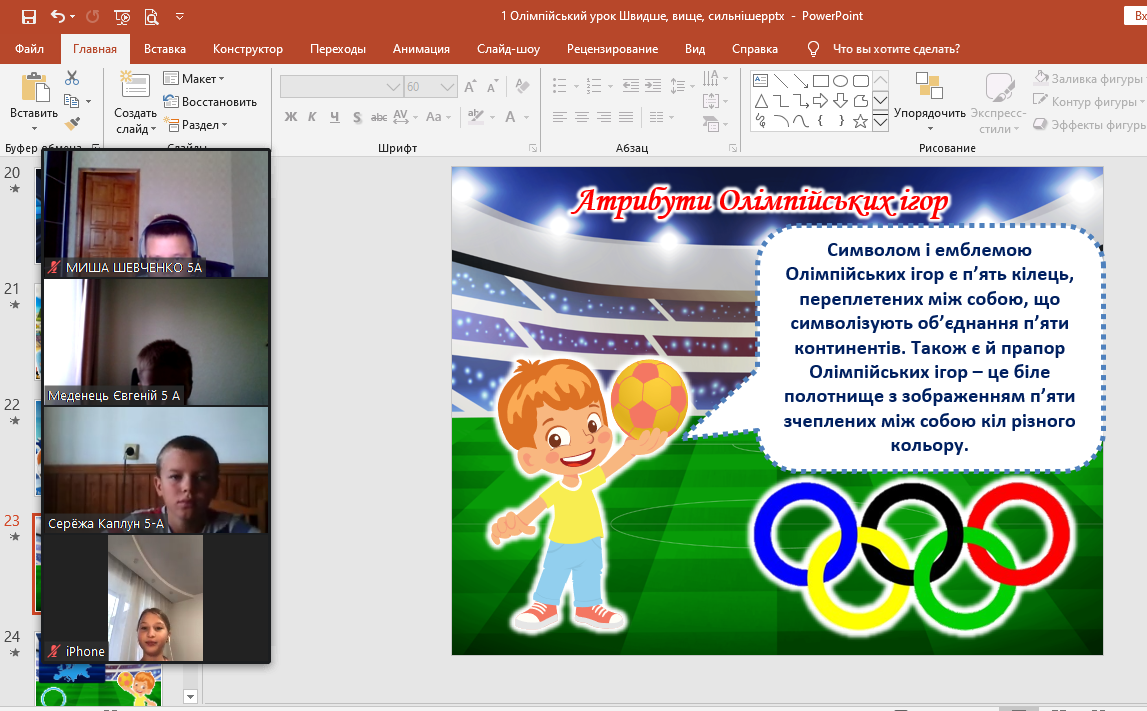This screenshot has width=1147, height=711.
Task: Create a new slide (Создать слайд)
Action: click(135, 102)
